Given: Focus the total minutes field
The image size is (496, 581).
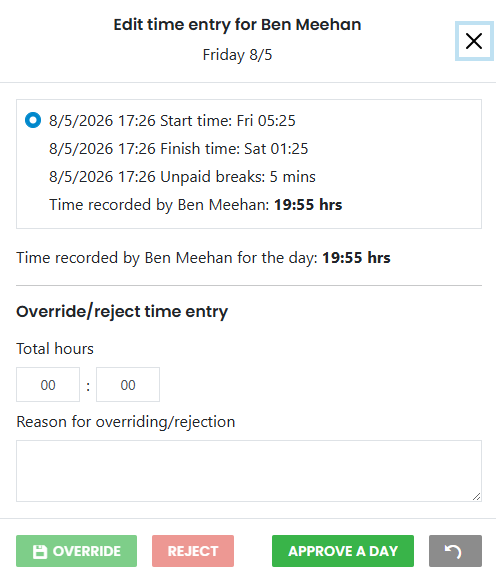Looking at the screenshot, I should click(128, 385).
